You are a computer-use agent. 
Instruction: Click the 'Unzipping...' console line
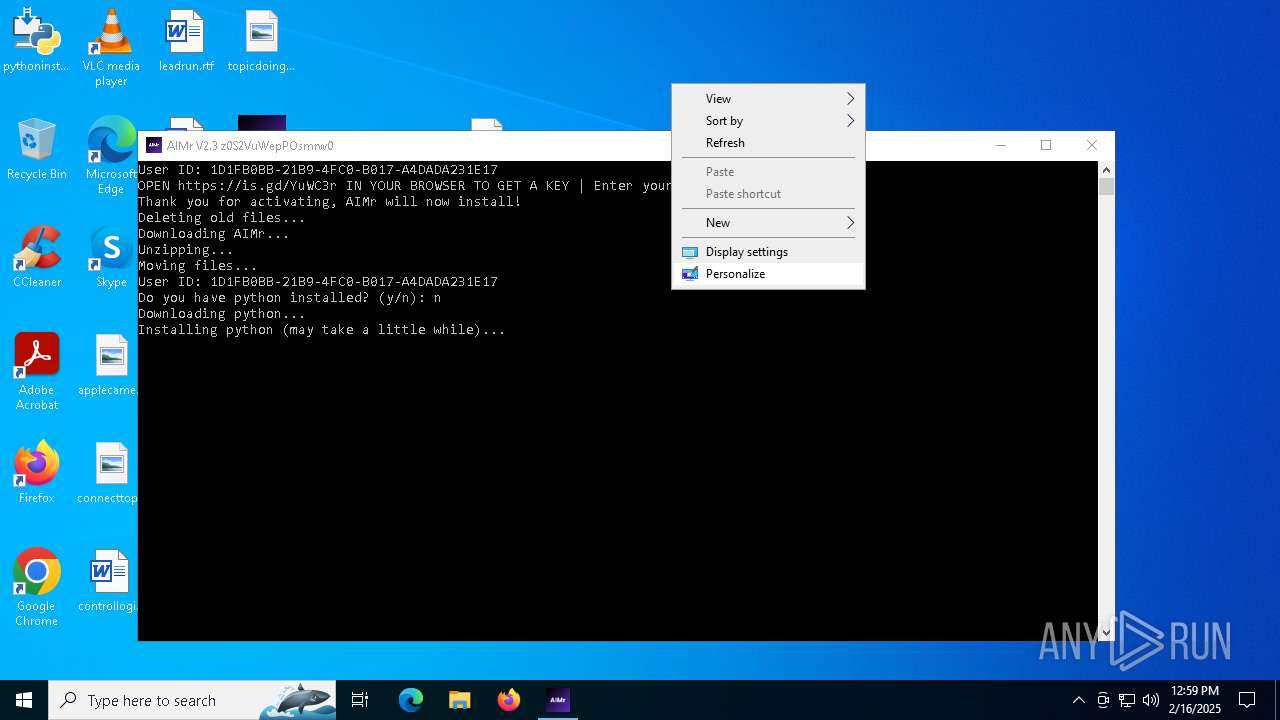click(x=186, y=249)
